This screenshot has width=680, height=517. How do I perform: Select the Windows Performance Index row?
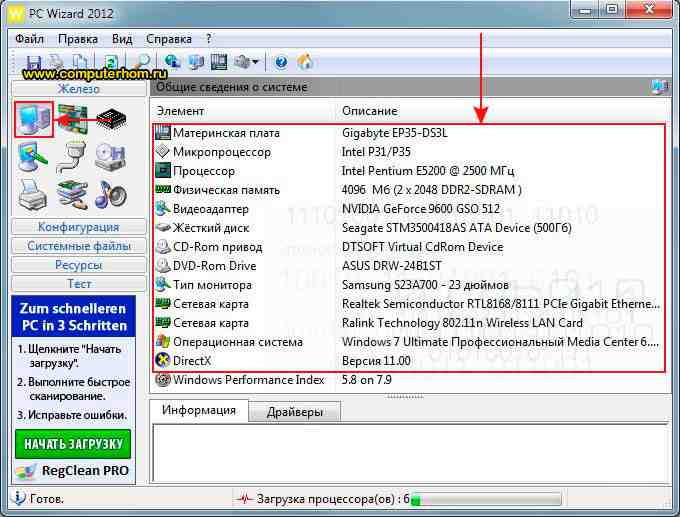(x=409, y=380)
